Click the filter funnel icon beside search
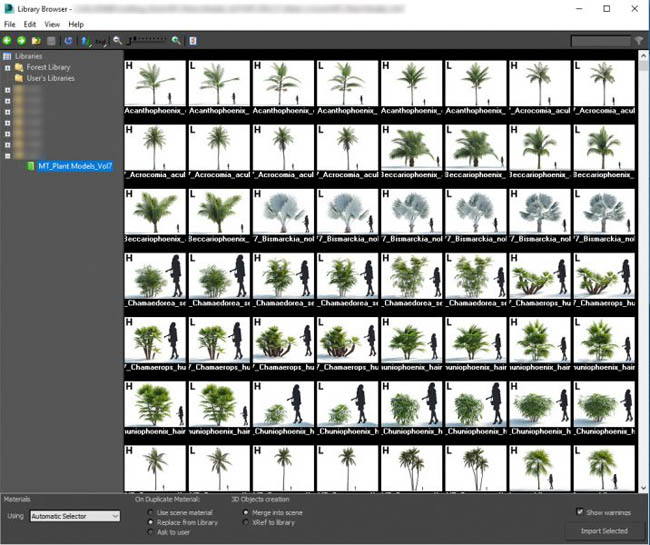Image resolution: width=650 pixels, height=545 pixels. [x=639, y=41]
